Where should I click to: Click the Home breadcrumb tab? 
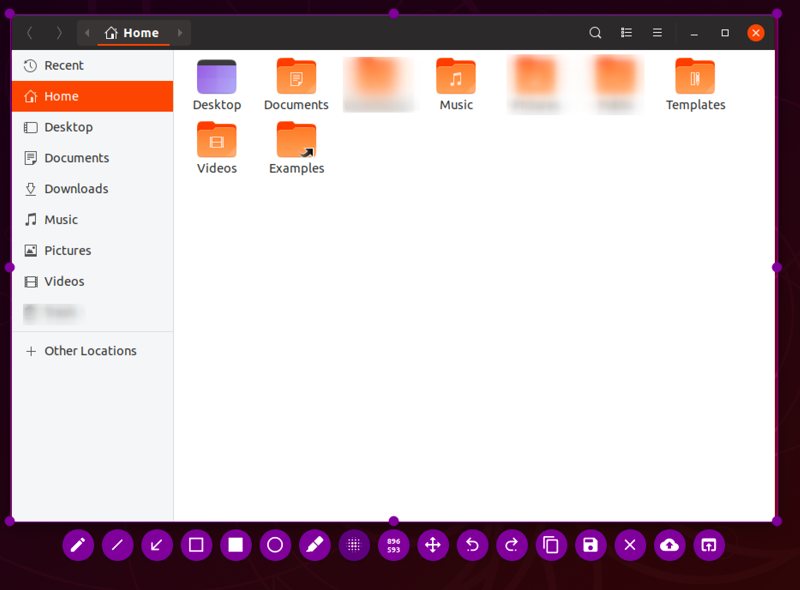pos(136,32)
